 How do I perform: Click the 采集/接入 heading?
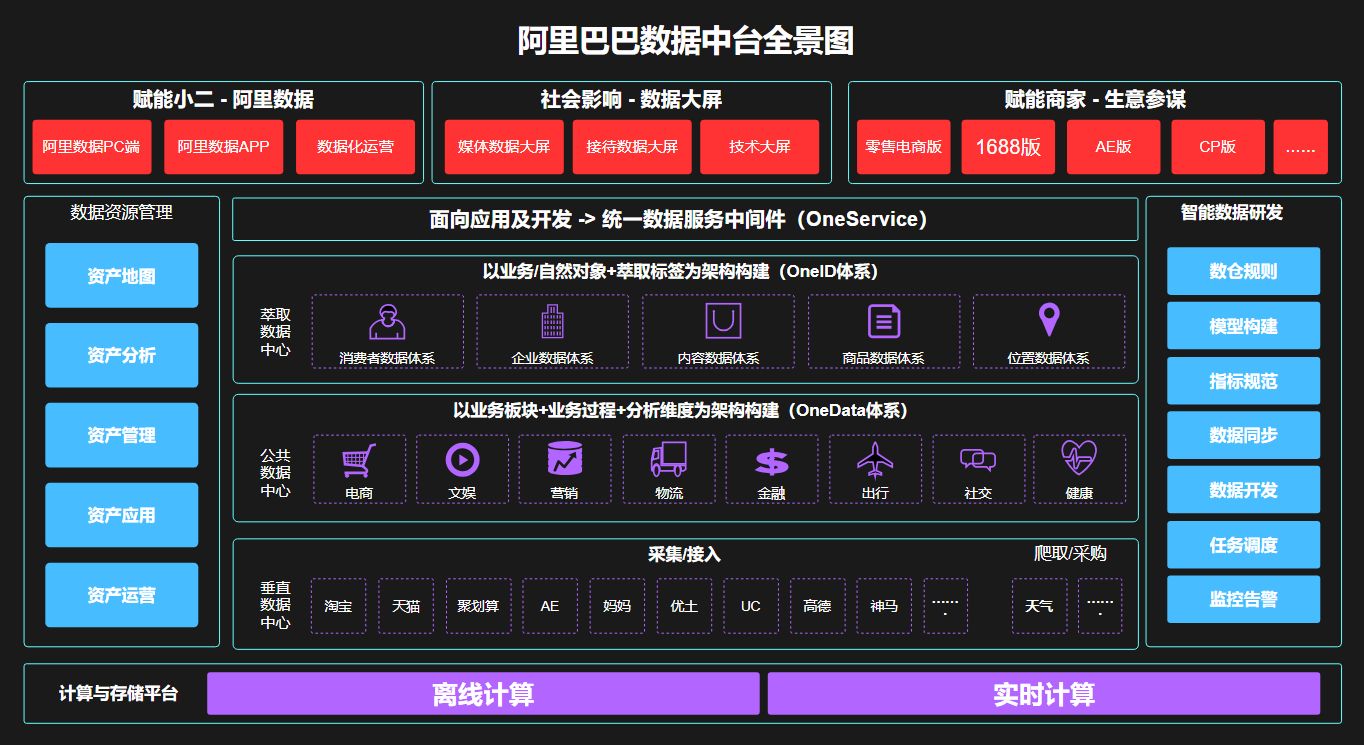685,554
